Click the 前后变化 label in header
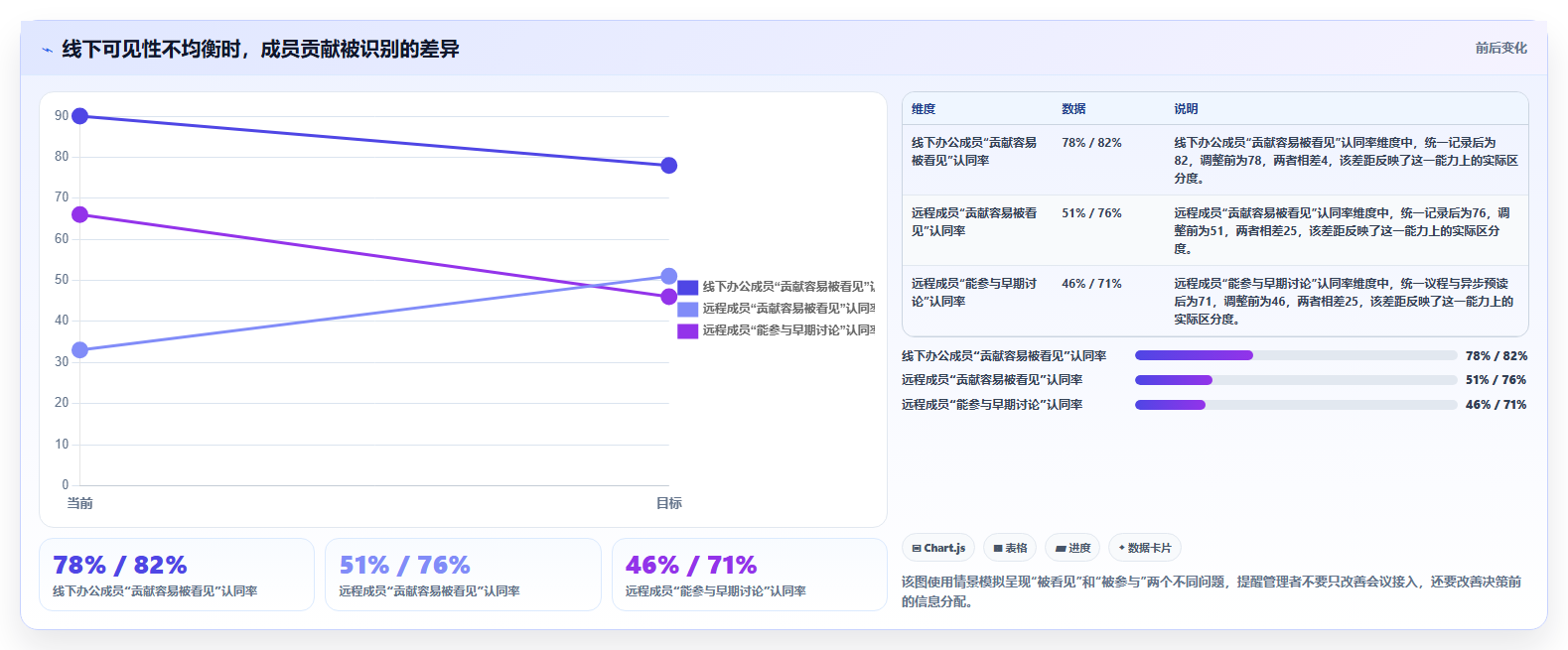The height and width of the screenshot is (650, 1568). tap(1500, 48)
